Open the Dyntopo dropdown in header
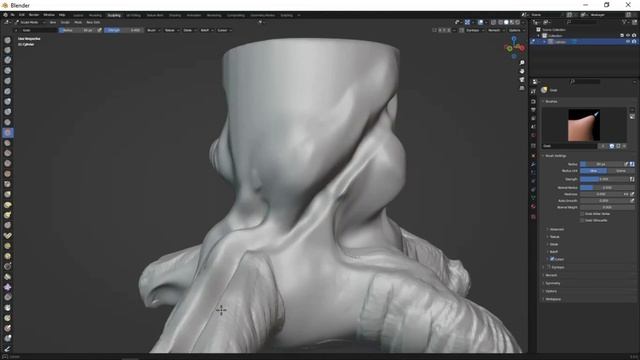Viewport: 640px width, 360px height. point(474,30)
